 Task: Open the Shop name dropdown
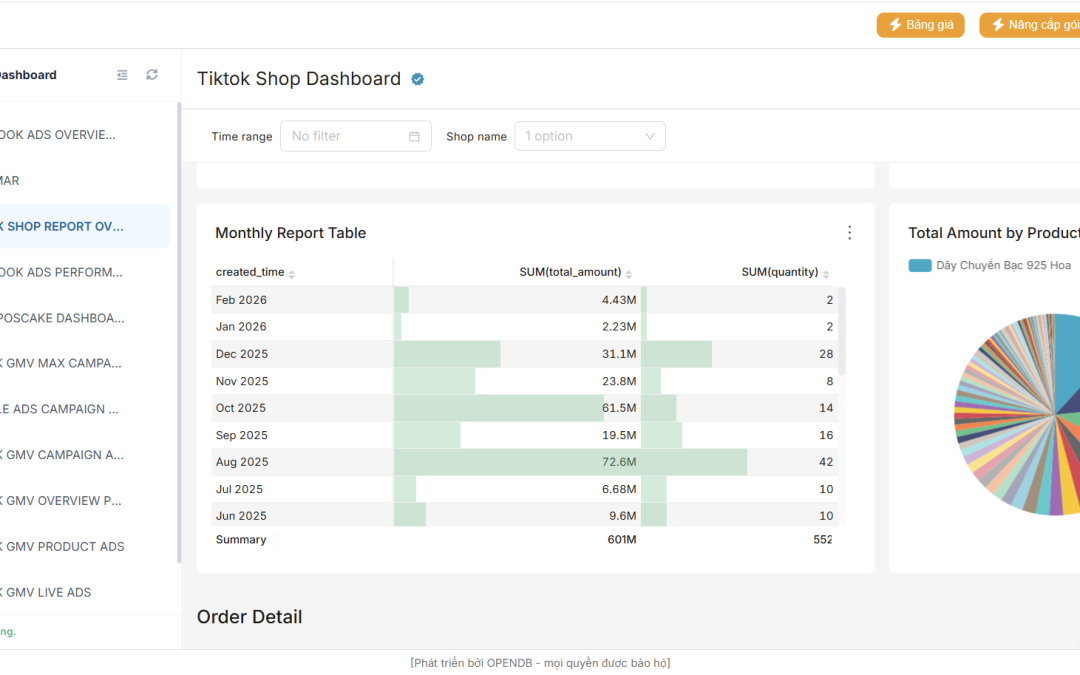[589, 136]
